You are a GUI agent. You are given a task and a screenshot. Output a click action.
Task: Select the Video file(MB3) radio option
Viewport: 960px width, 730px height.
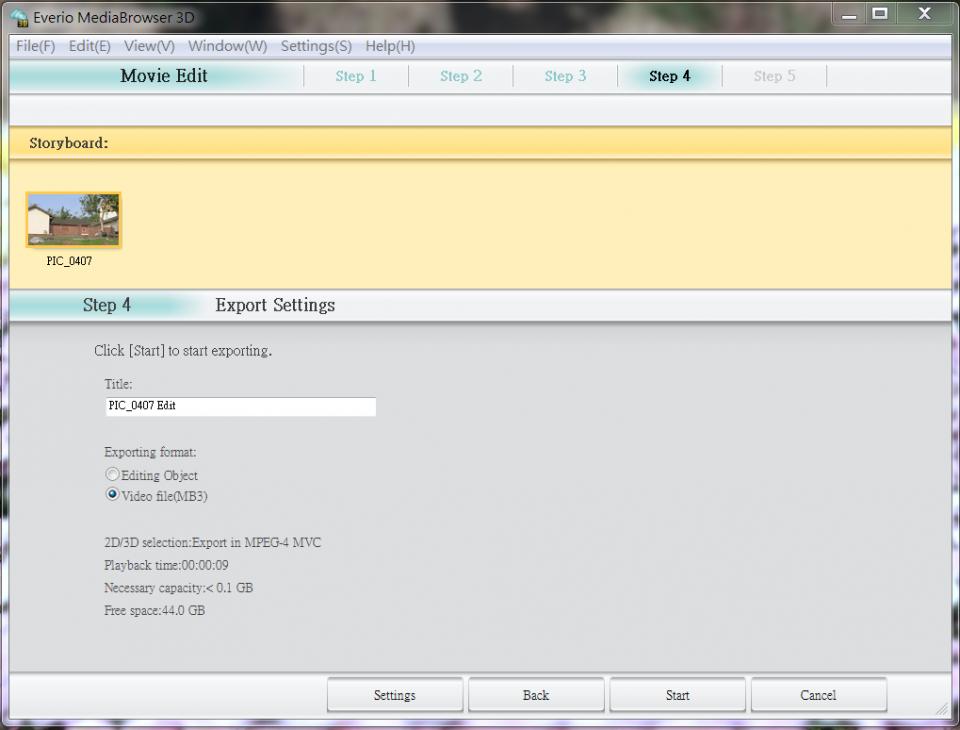click(113, 495)
